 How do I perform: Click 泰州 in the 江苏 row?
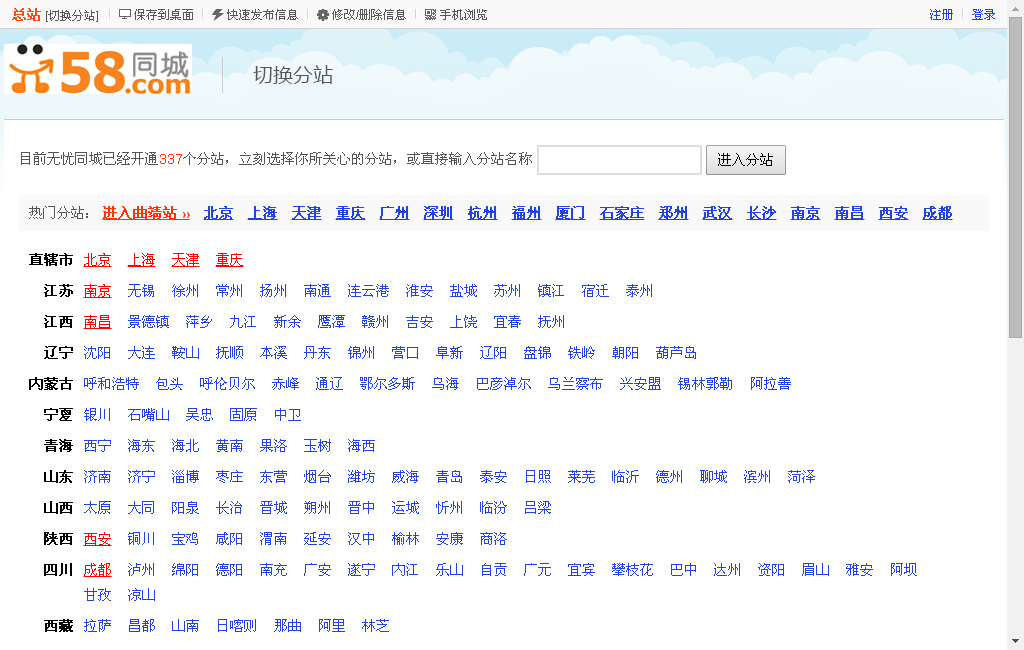(x=639, y=290)
